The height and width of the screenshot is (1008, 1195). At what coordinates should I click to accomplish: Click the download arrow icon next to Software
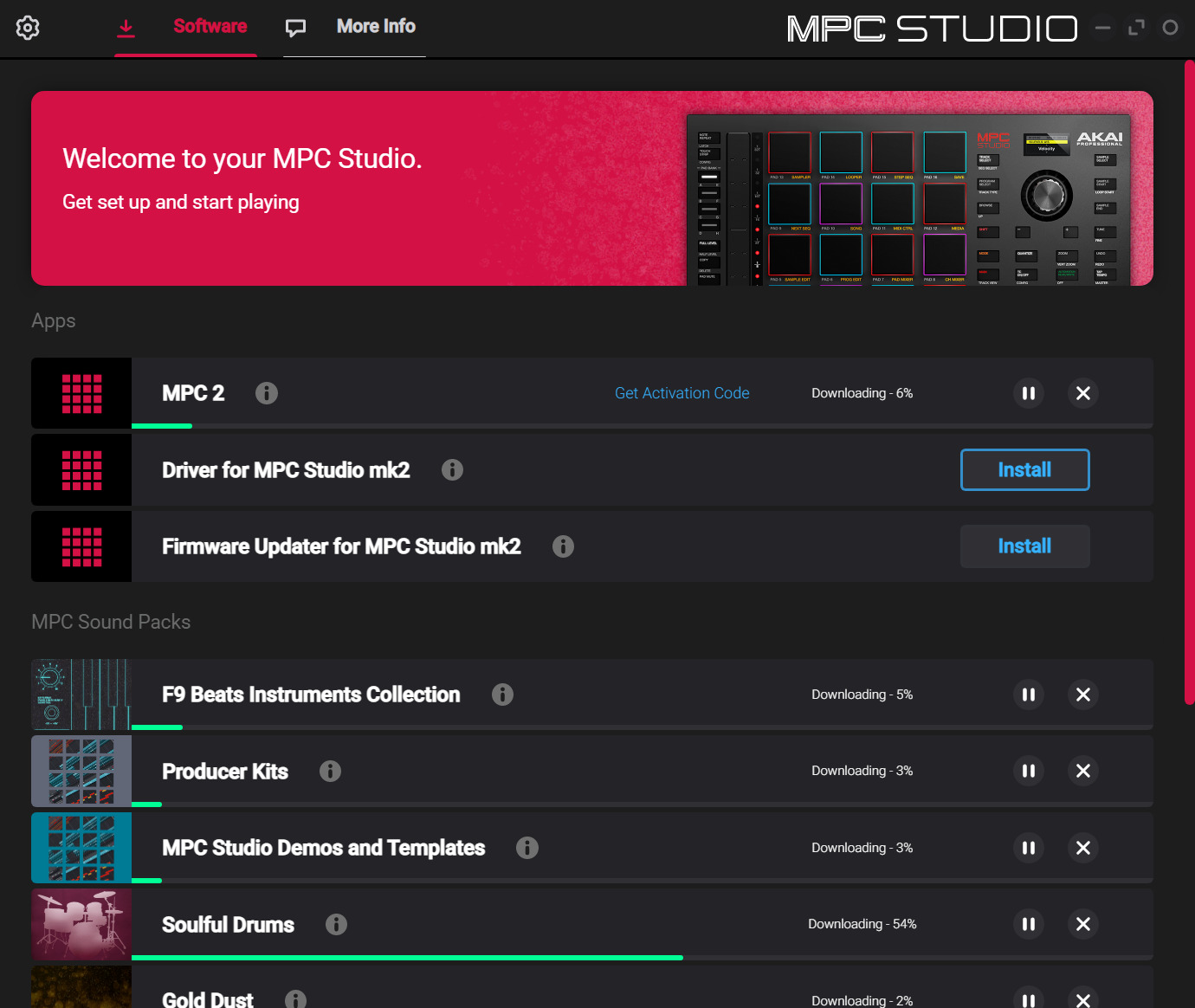tap(126, 27)
